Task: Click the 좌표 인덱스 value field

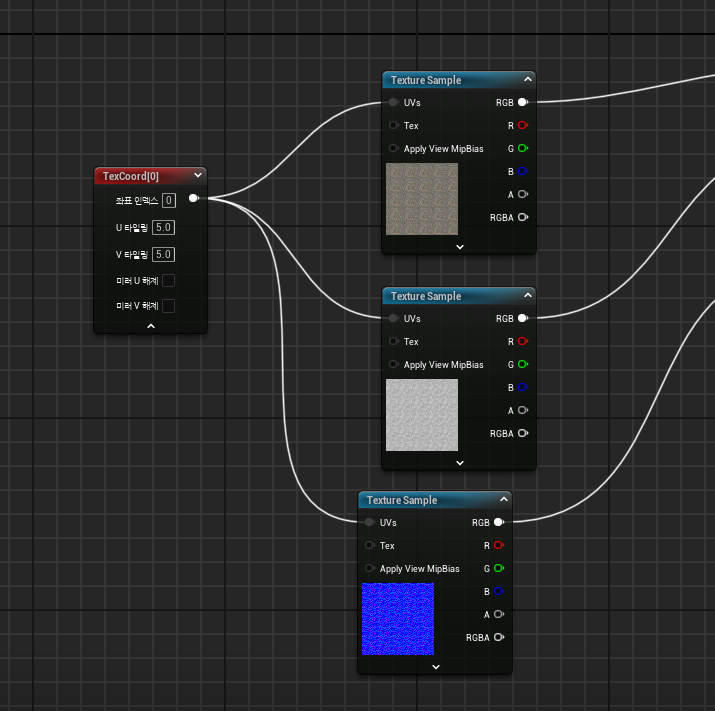Action: pyautogui.click(x=169, y=200)
